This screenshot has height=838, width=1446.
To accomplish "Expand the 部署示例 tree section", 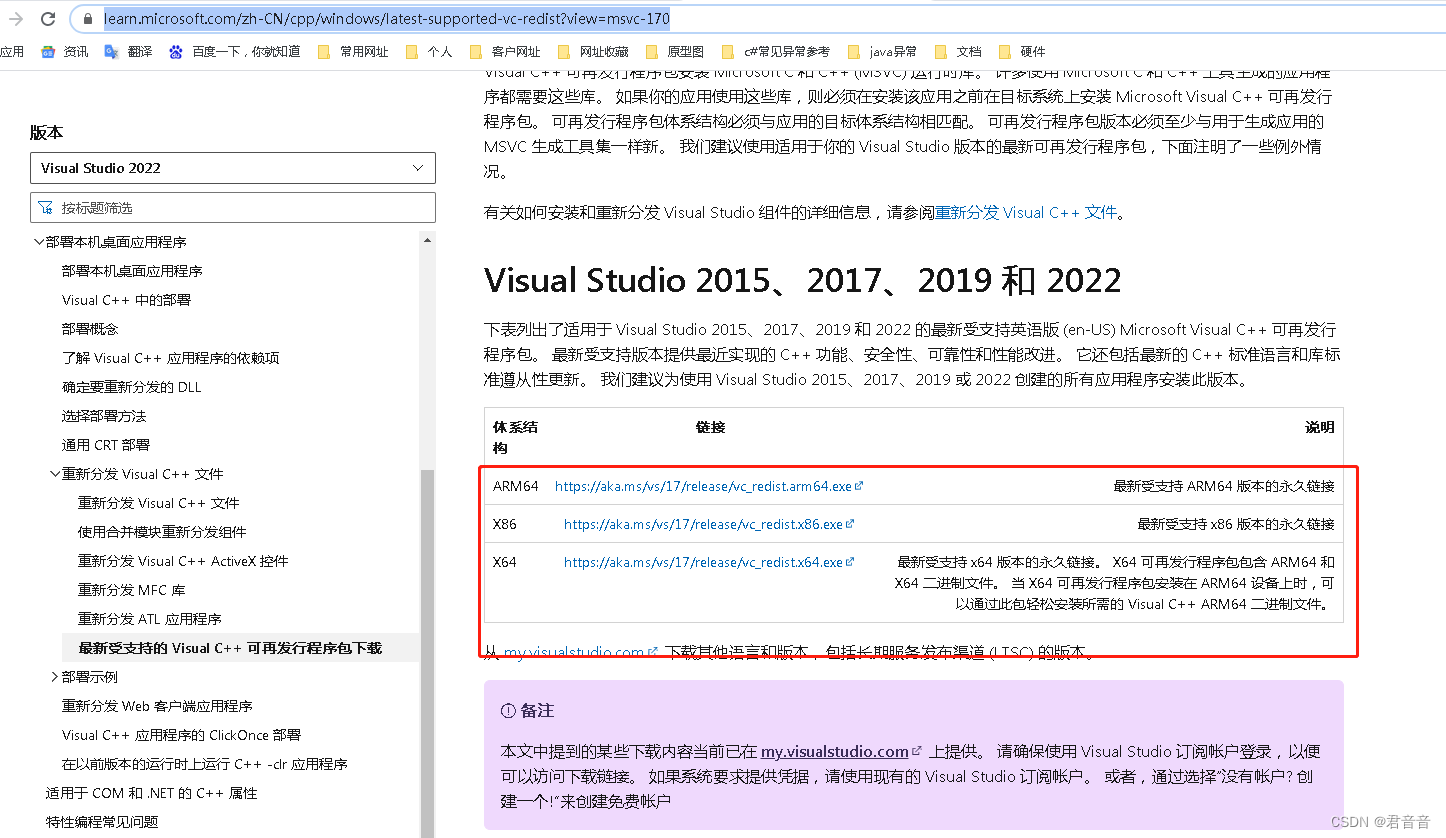I will tap(55, 677).
